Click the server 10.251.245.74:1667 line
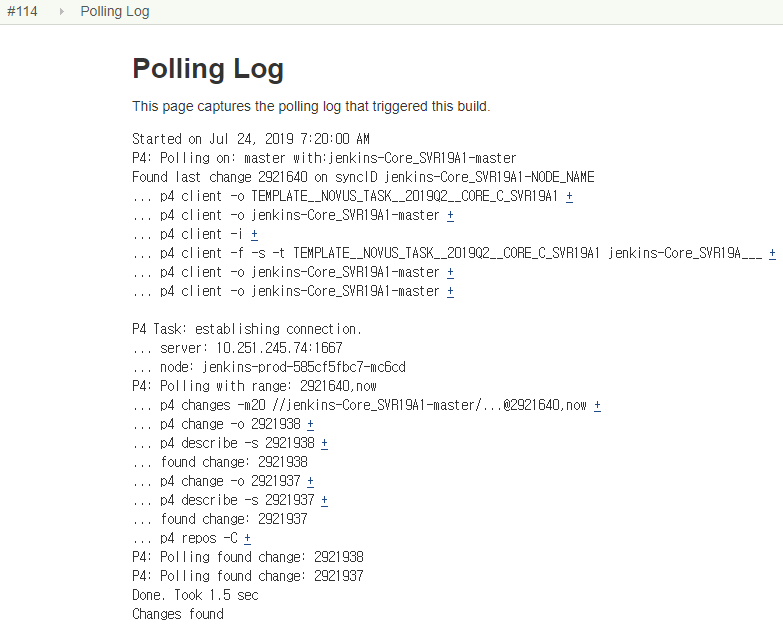The width and height of the screenshot is (783, 625). tap(237, 349)
